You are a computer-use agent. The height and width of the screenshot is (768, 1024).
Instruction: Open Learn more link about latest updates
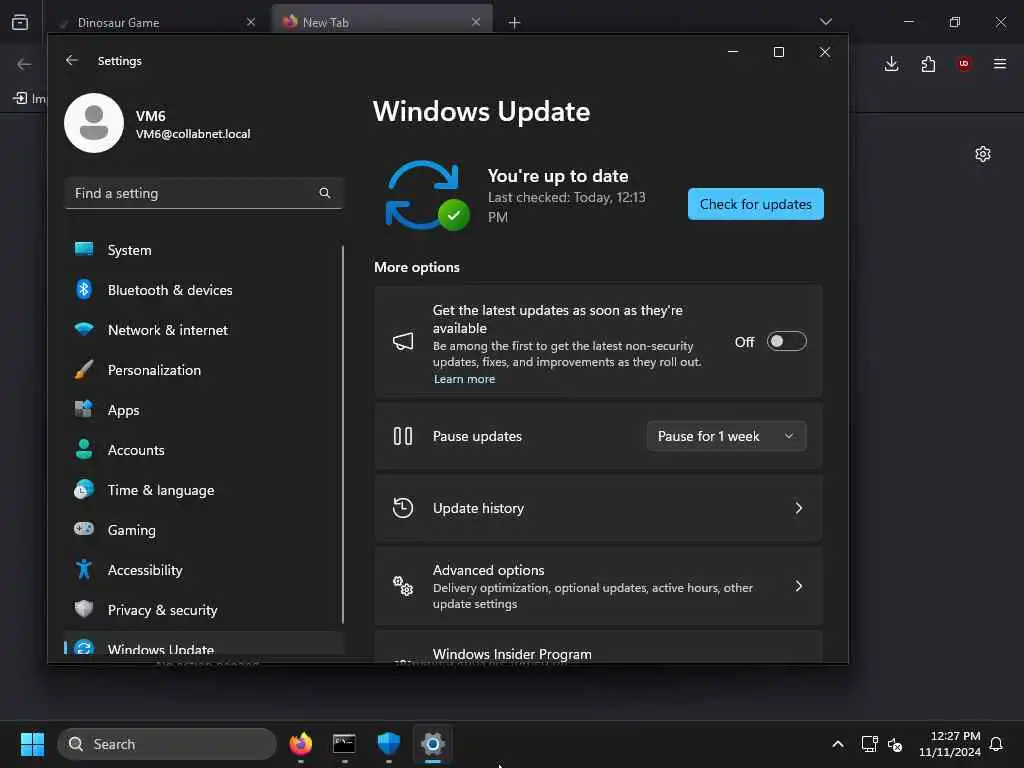(x=464, y=379)
